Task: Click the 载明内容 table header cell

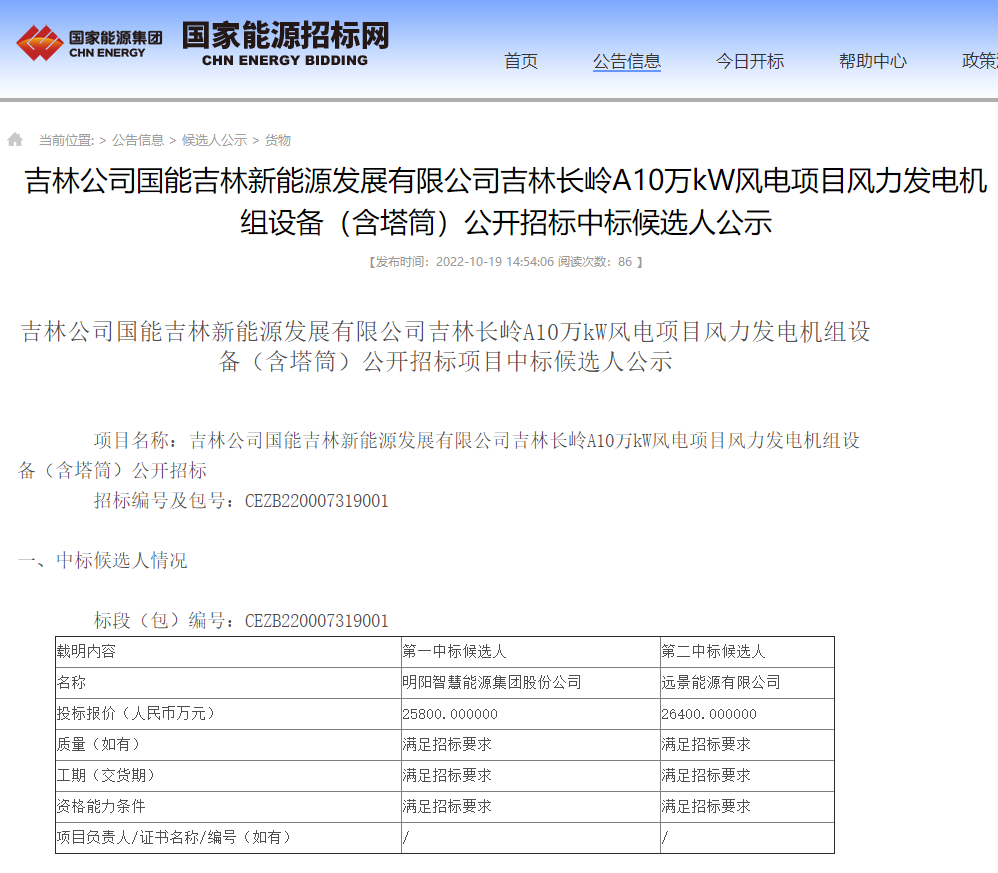Action: [228, 652]
